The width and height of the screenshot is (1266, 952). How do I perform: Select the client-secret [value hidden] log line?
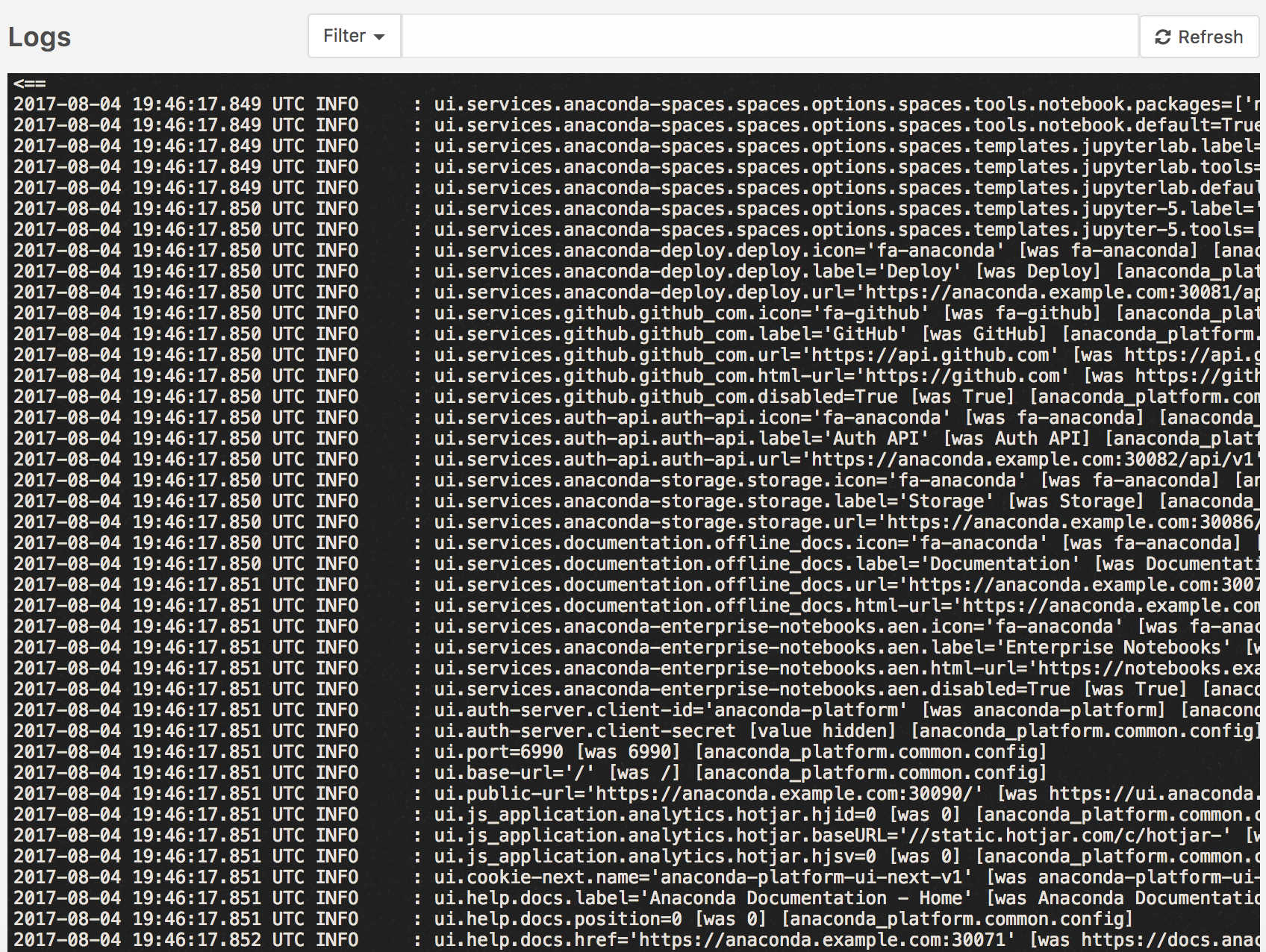click(x=637, y=731)
